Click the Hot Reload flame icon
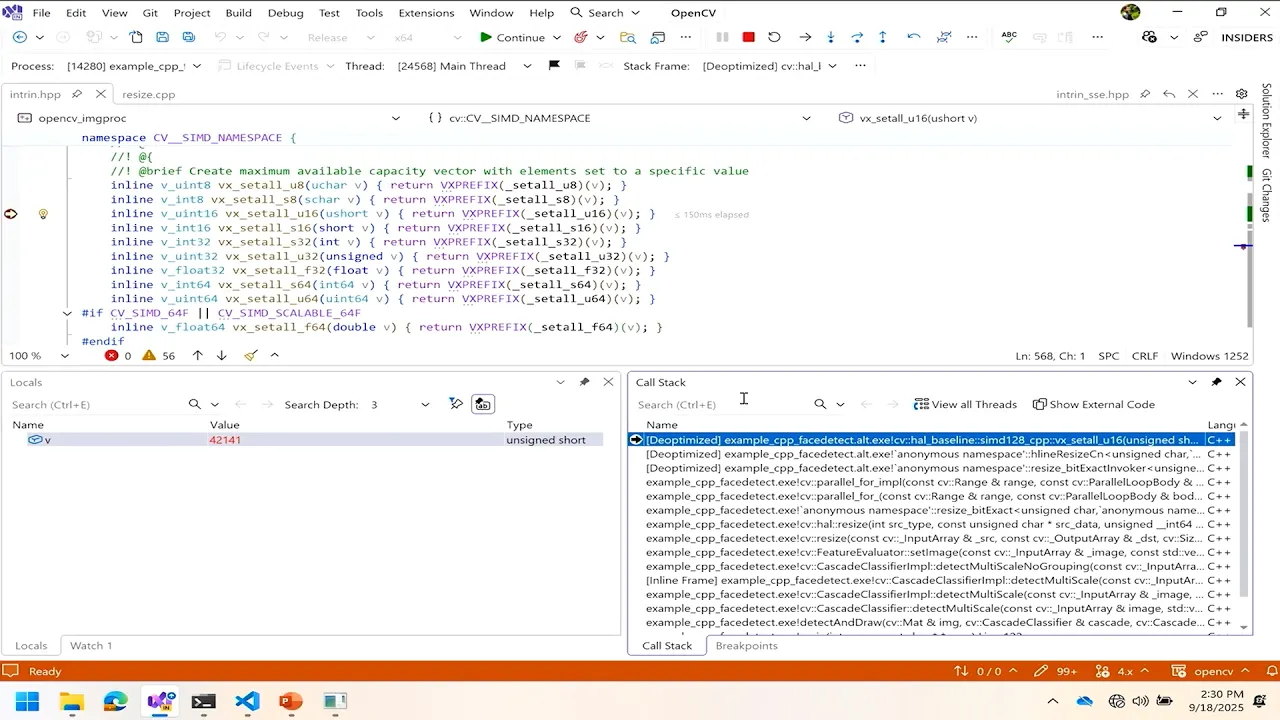 pos(581,37)
